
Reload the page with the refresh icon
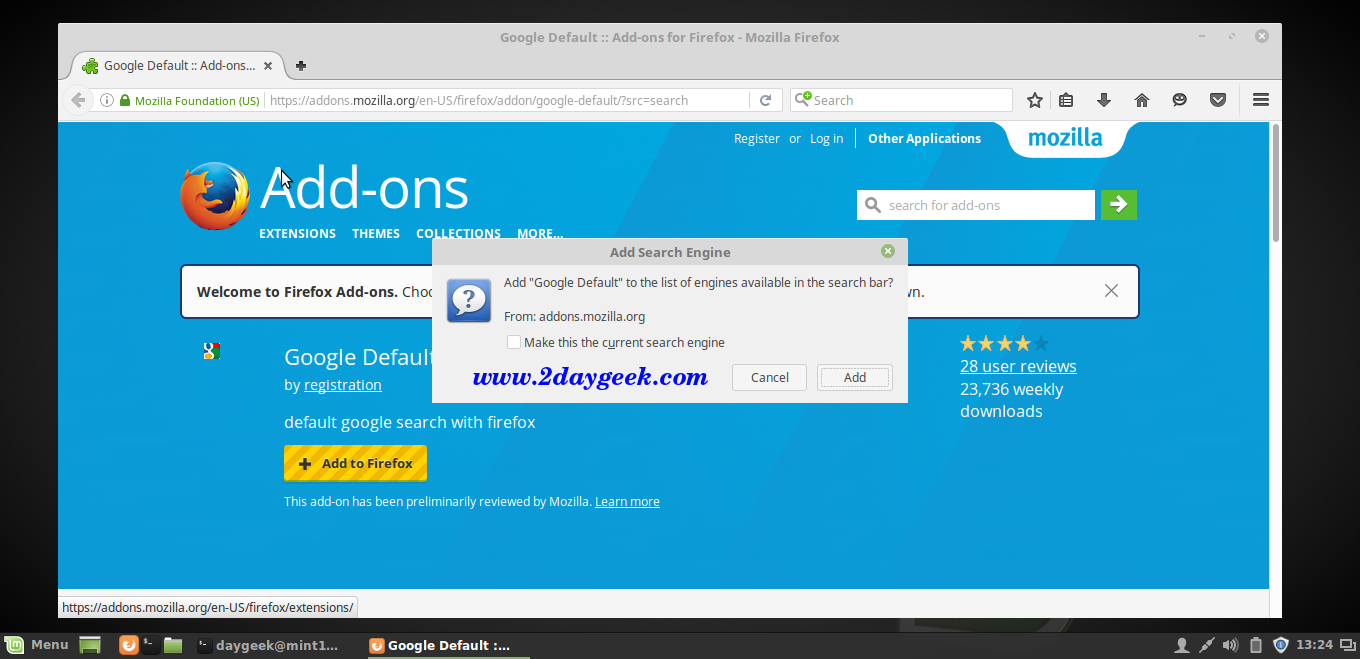coord(765,100)
